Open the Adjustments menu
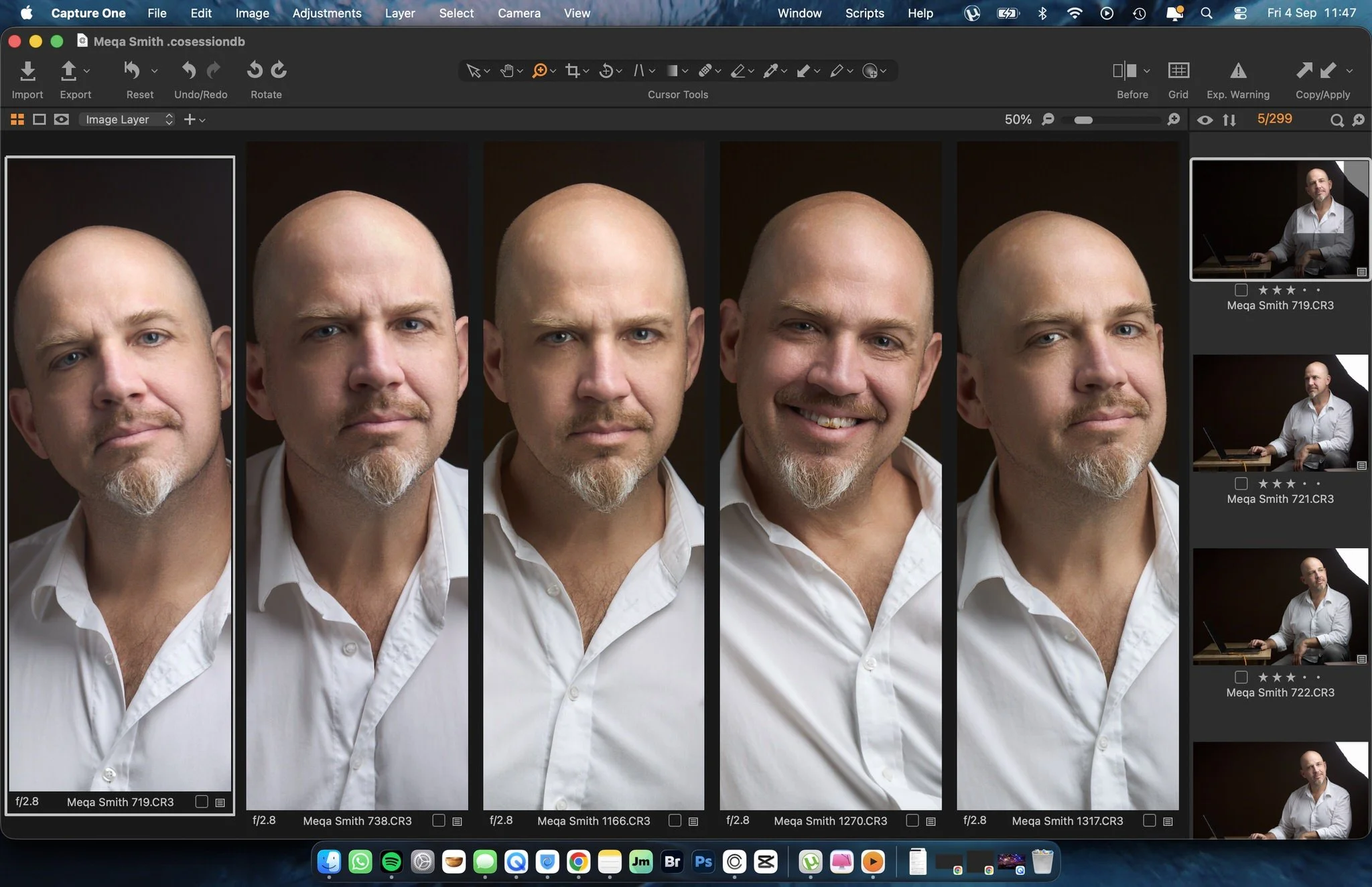The width and height of the screenshot is (1372, 887). pyautogui.click(x=327, y=13)
